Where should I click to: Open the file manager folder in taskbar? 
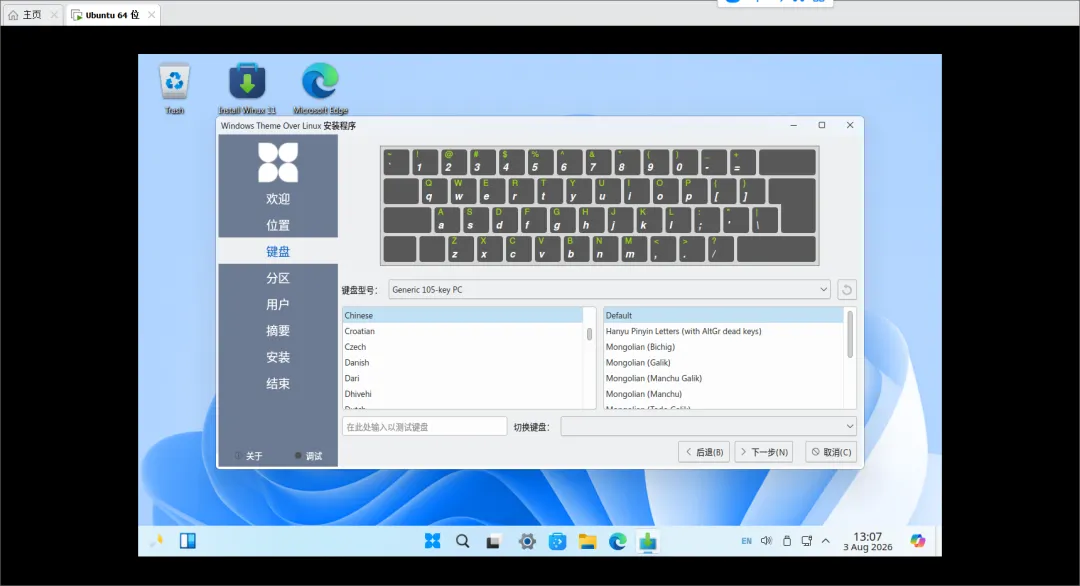click(587, 542)
